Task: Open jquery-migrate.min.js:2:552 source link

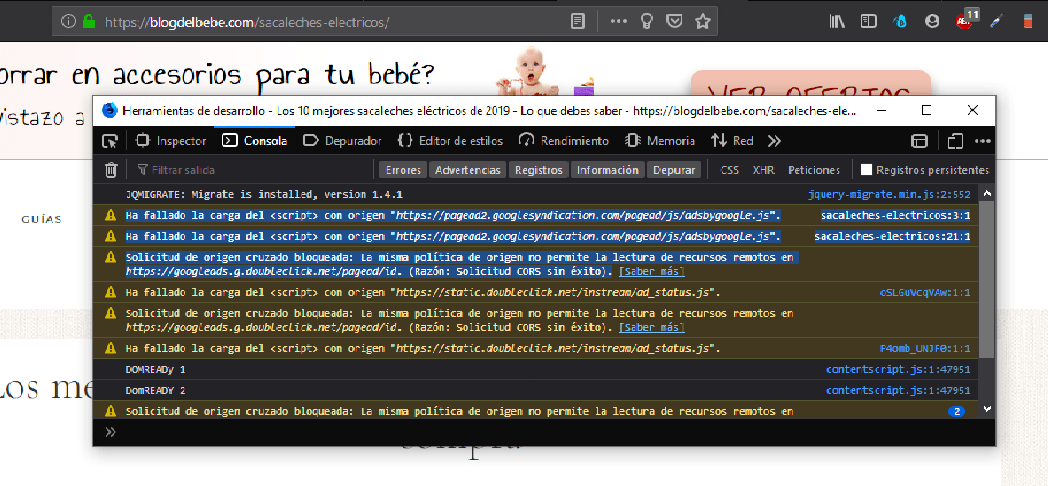Action: (889, 195)
